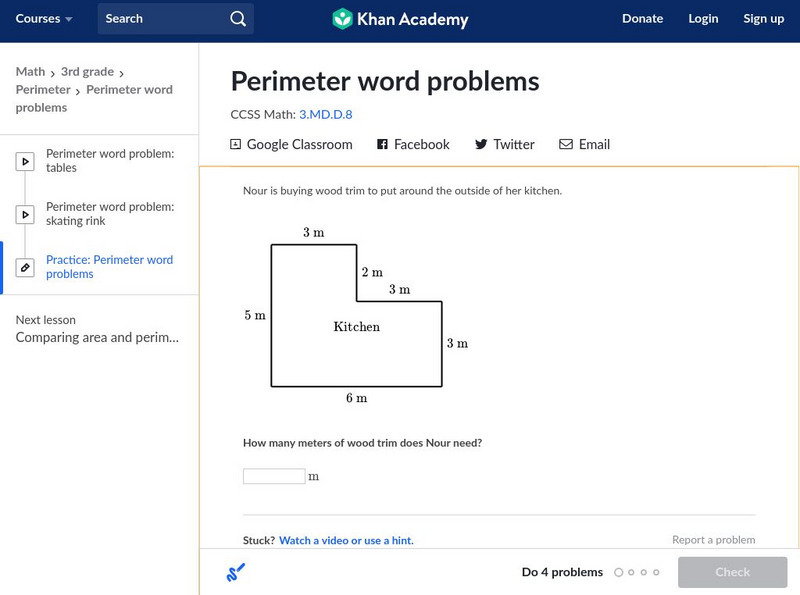This screenshot has height=595, width=800.
Task: Click the Facebook share icon
Action: pyautogui.click(x=382, y=144)
